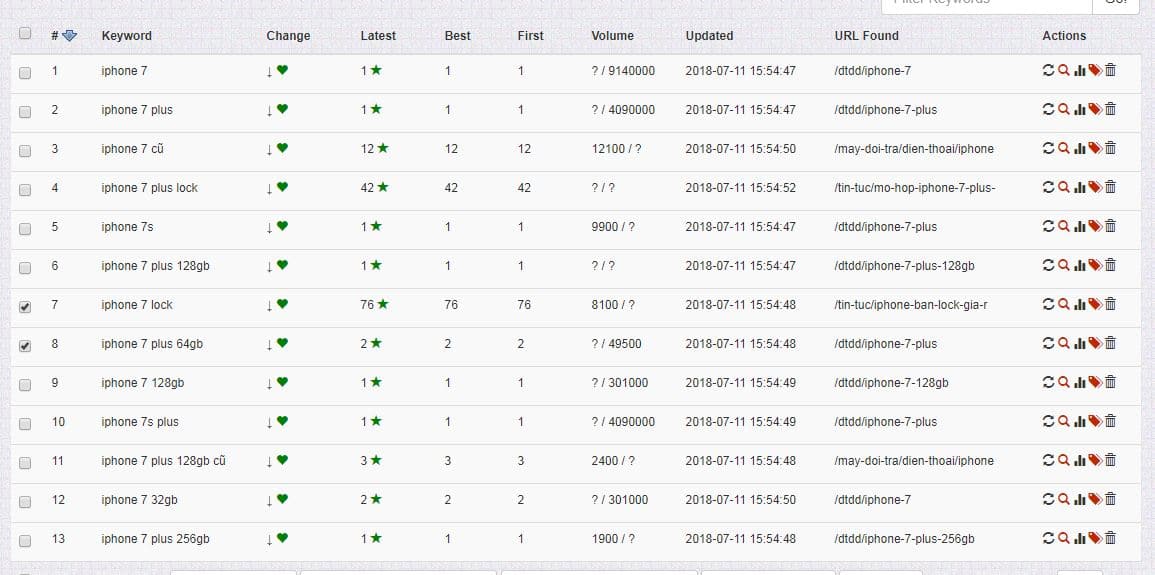
Task: Open search icon for iphone 7 32gb
Action: coord(1064,499)
